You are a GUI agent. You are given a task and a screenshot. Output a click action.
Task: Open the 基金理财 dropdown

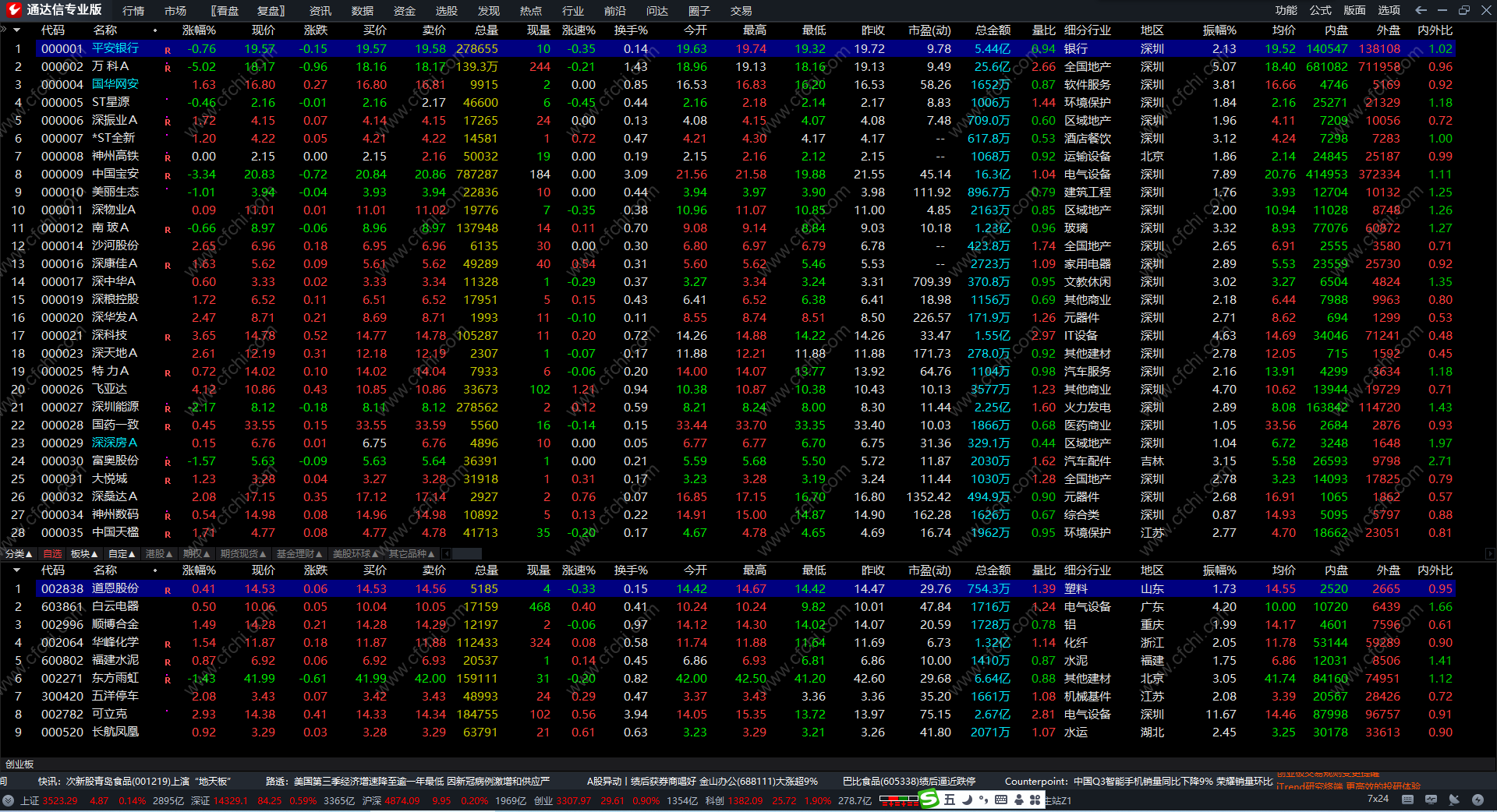click(299, 553)
